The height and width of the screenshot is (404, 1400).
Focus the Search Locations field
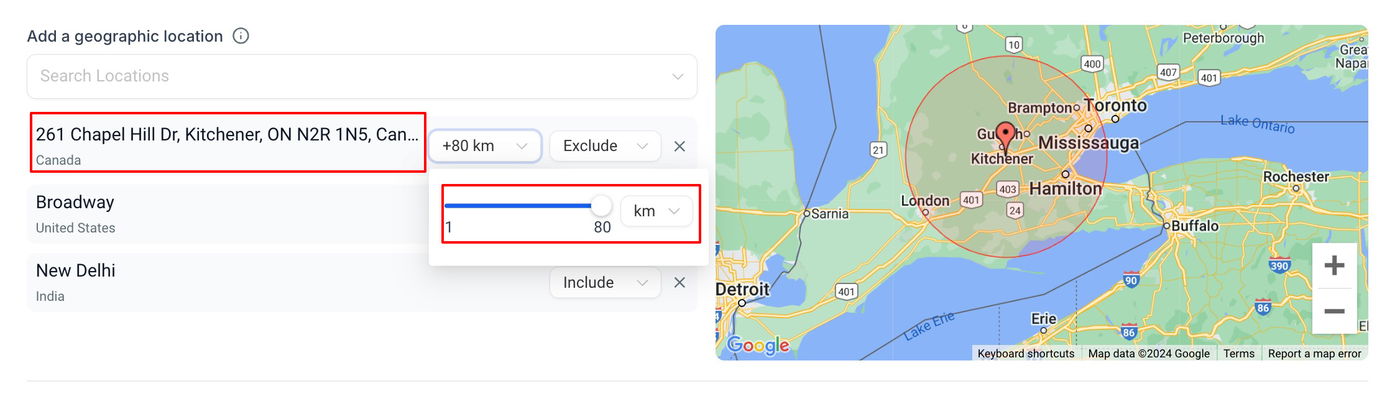[x=350, y=76]
